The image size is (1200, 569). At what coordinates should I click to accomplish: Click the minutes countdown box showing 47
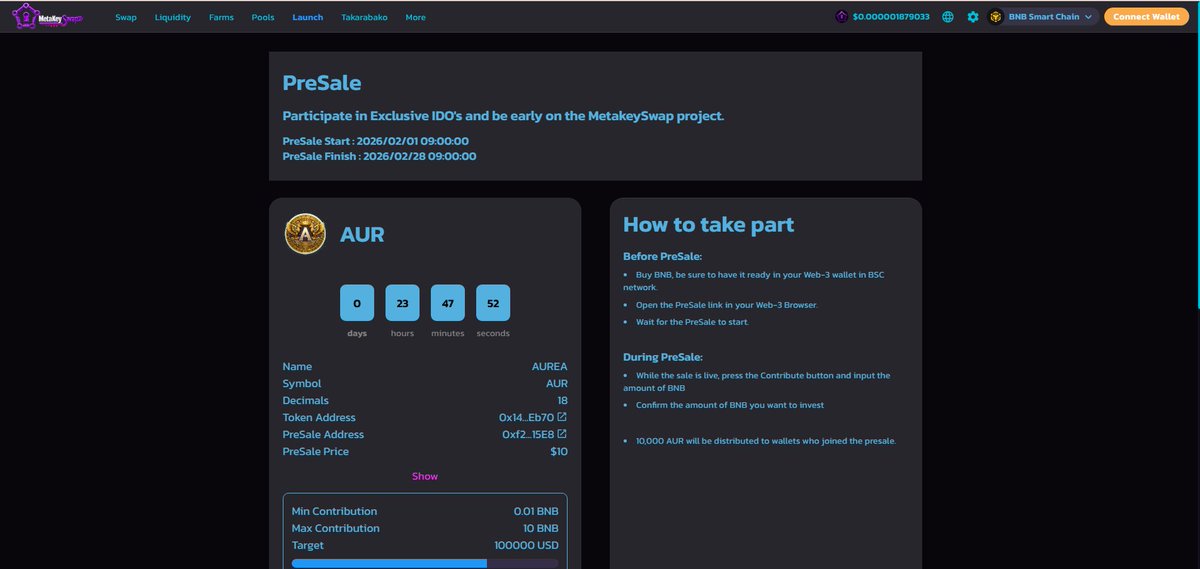[x=448, y=302]
